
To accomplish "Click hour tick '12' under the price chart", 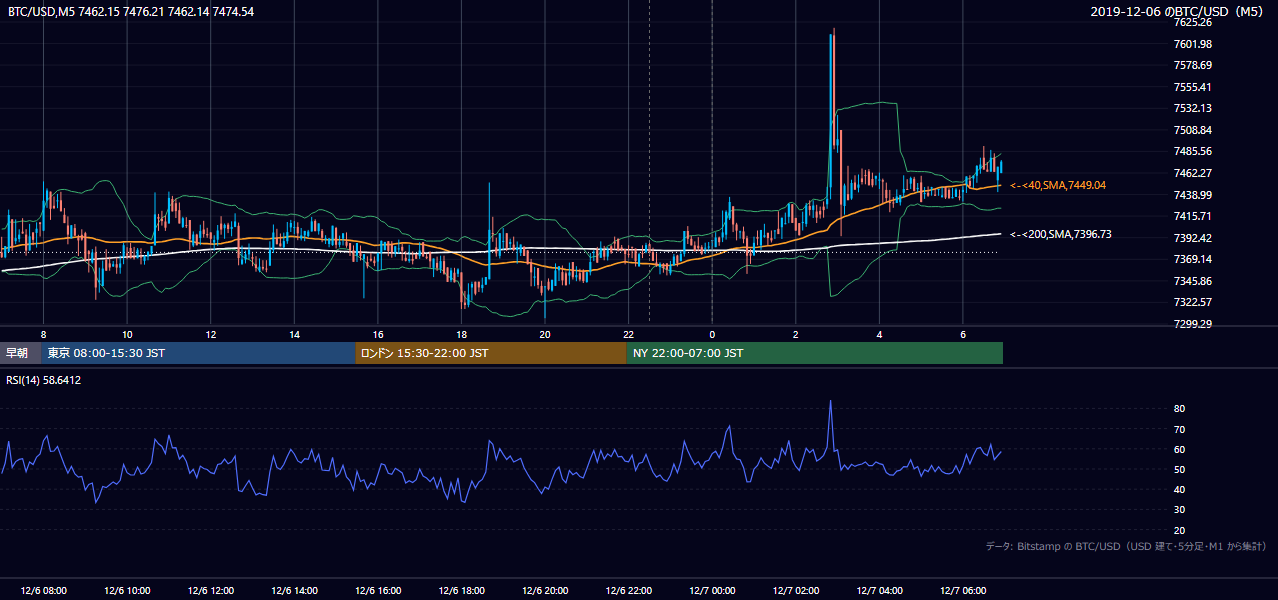I will pyautogui.click(x=210, y=334).
